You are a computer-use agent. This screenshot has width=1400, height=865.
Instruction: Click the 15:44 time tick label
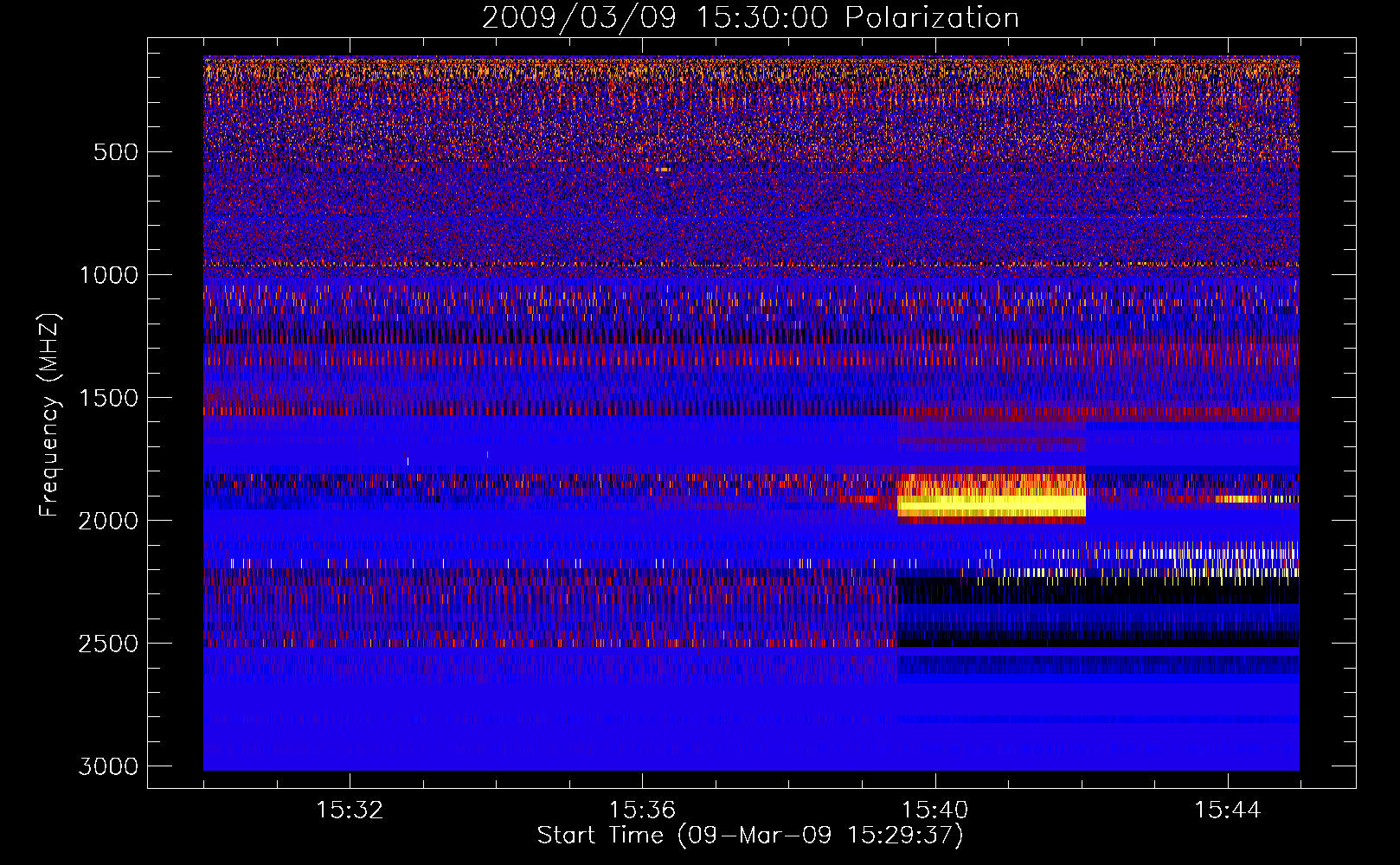[1228, 811]
